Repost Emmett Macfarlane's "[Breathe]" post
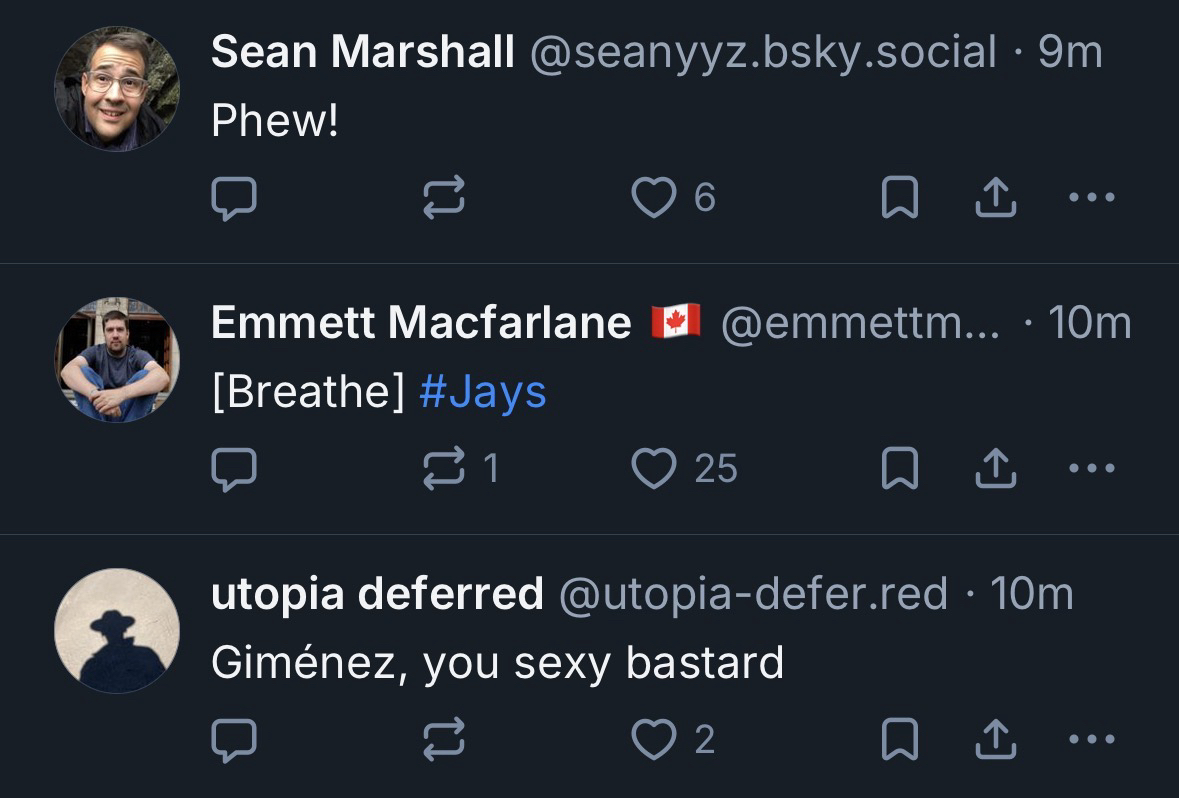The image size is (1179, 798). pos(444,468)
